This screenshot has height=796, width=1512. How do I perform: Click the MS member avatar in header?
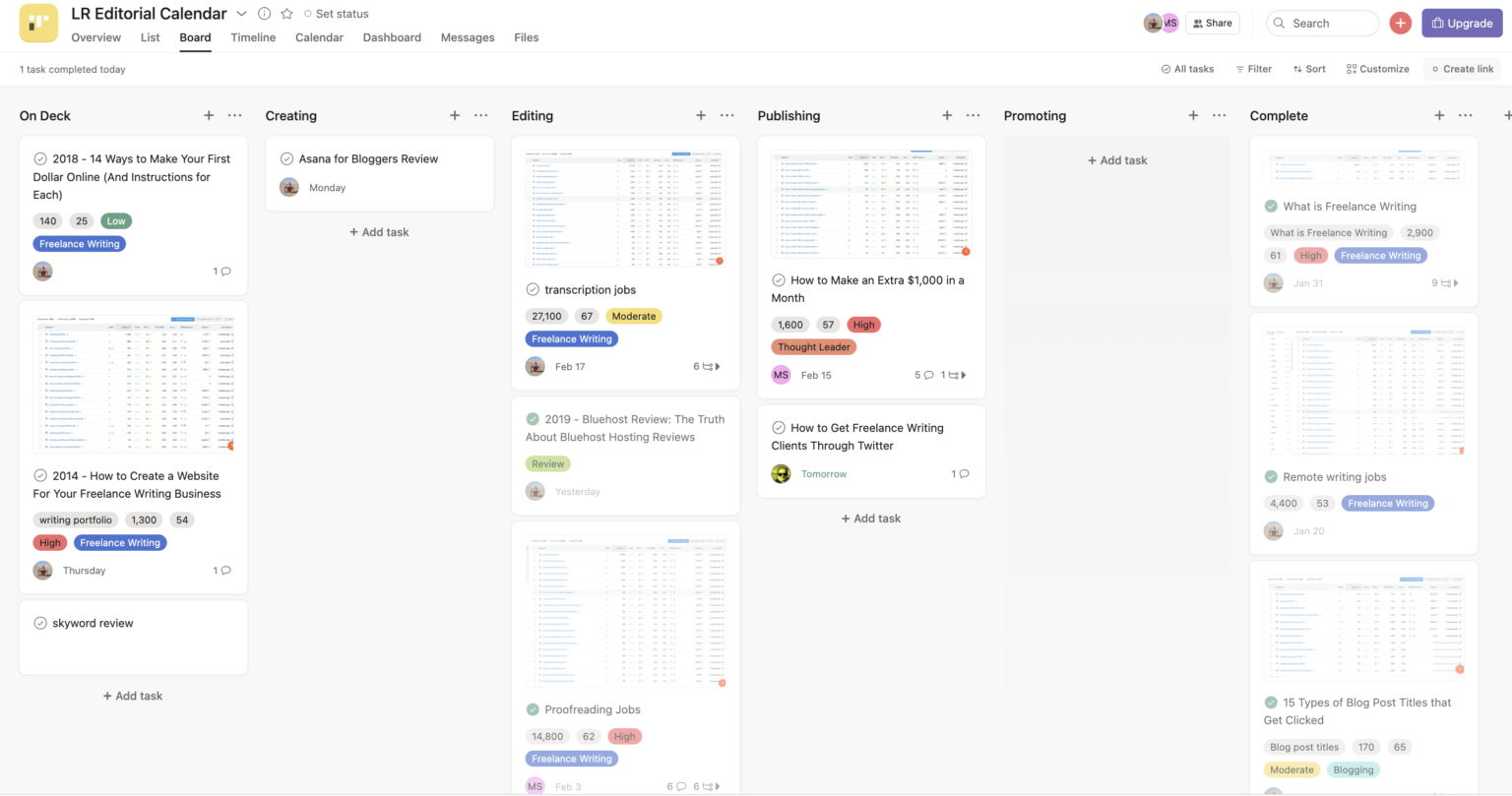pyautogui.click(x=1169, y=23)
